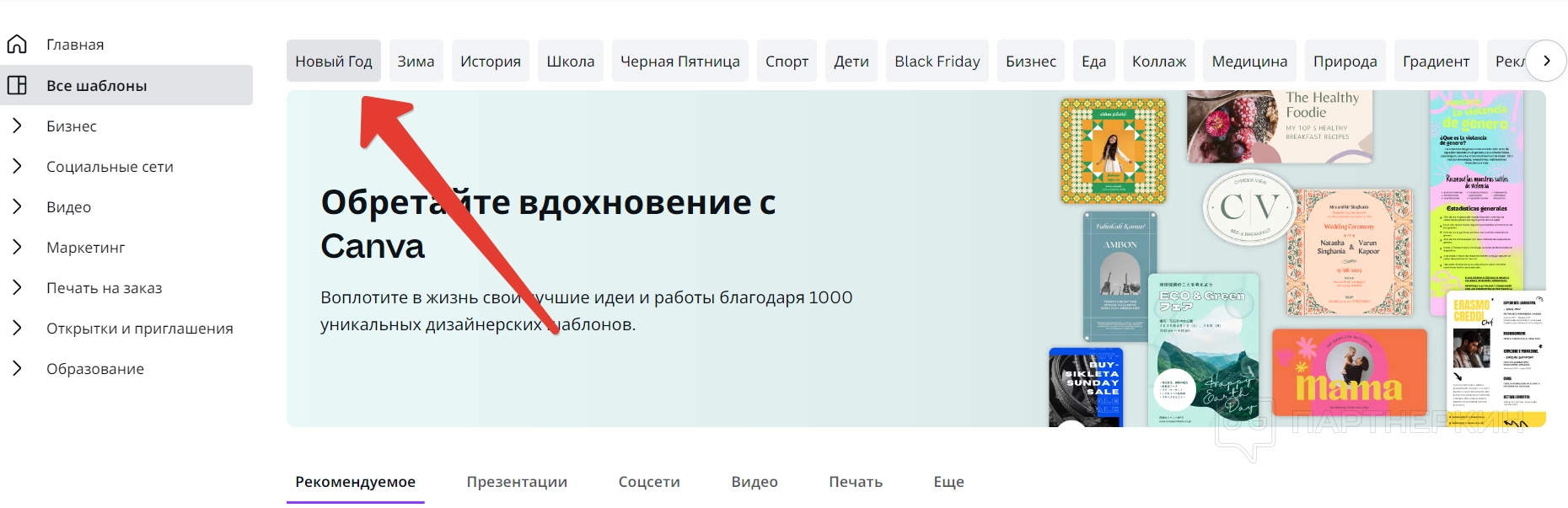The width and height of the screenshot is (1568, 508).
Task: Click the Home house icon in sidebar
Action: tap(17, 44)
